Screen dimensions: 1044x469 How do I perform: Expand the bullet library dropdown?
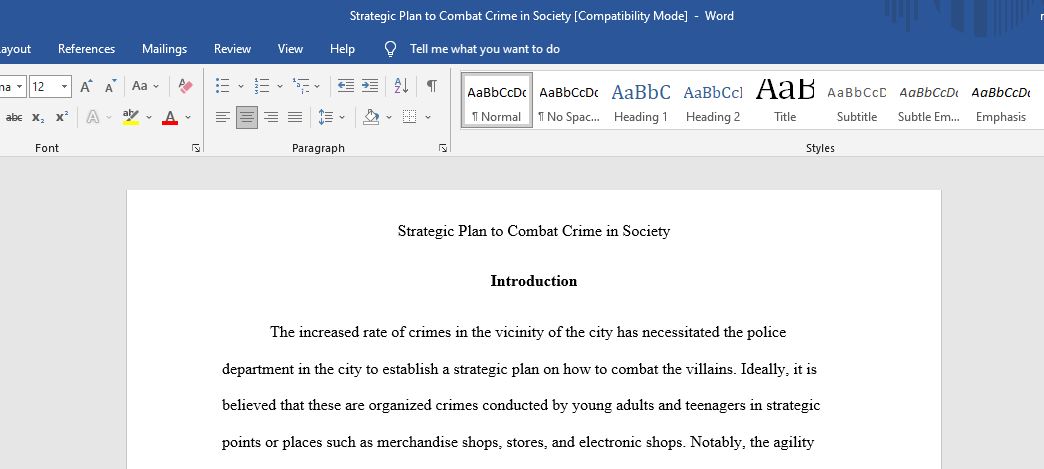pyautogui.click(x=240, y=86)
